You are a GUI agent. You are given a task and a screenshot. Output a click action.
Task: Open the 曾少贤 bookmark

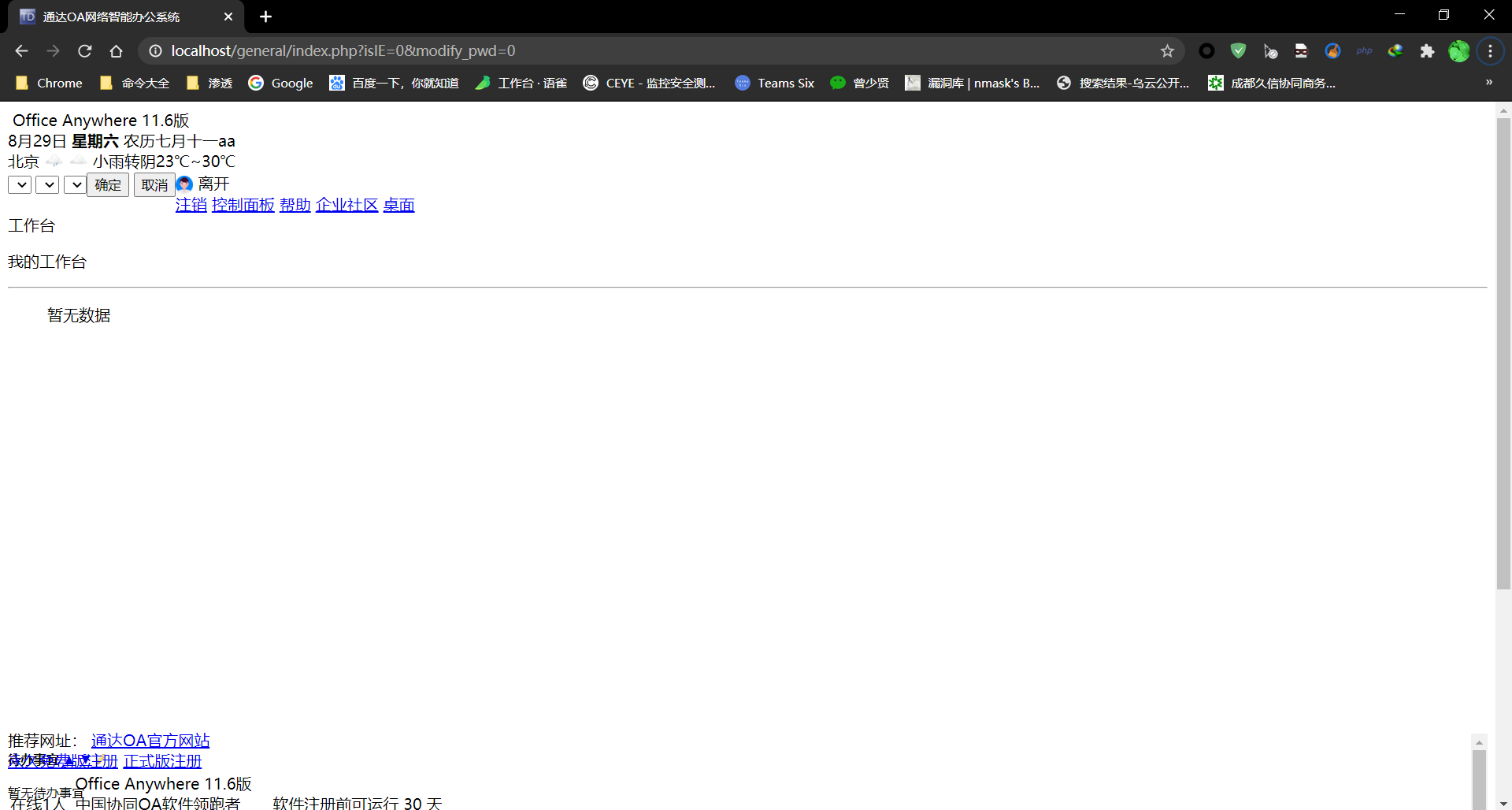[x=860, y=83]
